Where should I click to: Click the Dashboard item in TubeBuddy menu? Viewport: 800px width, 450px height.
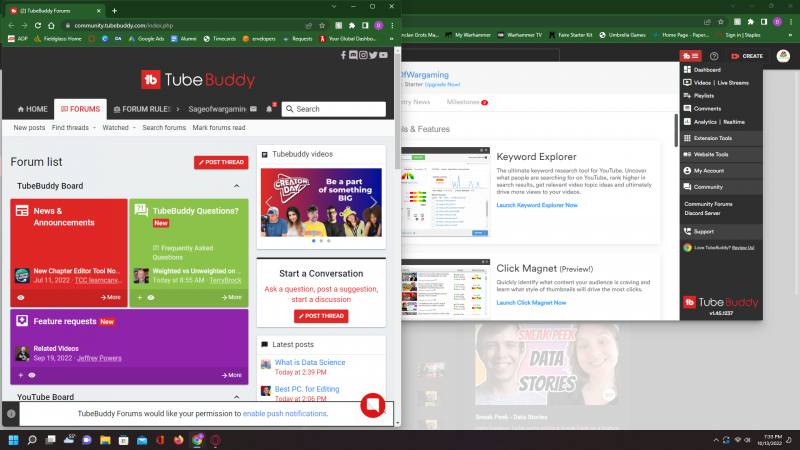coord(708,70)
